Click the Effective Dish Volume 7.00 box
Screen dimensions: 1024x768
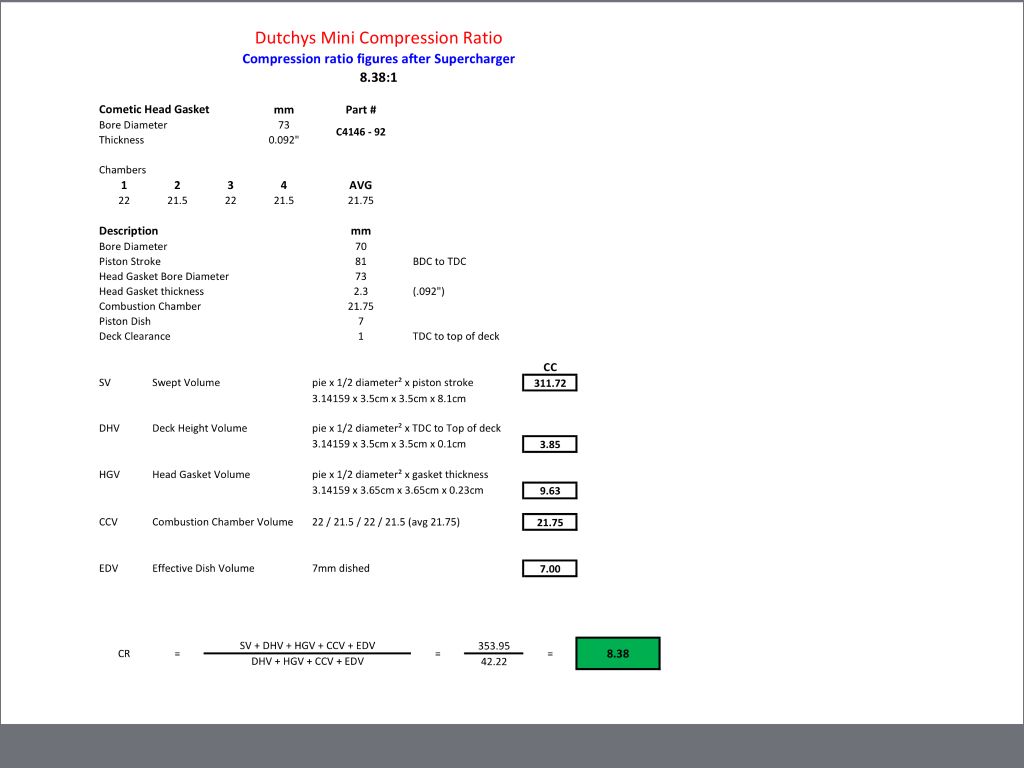pos(549,568)
